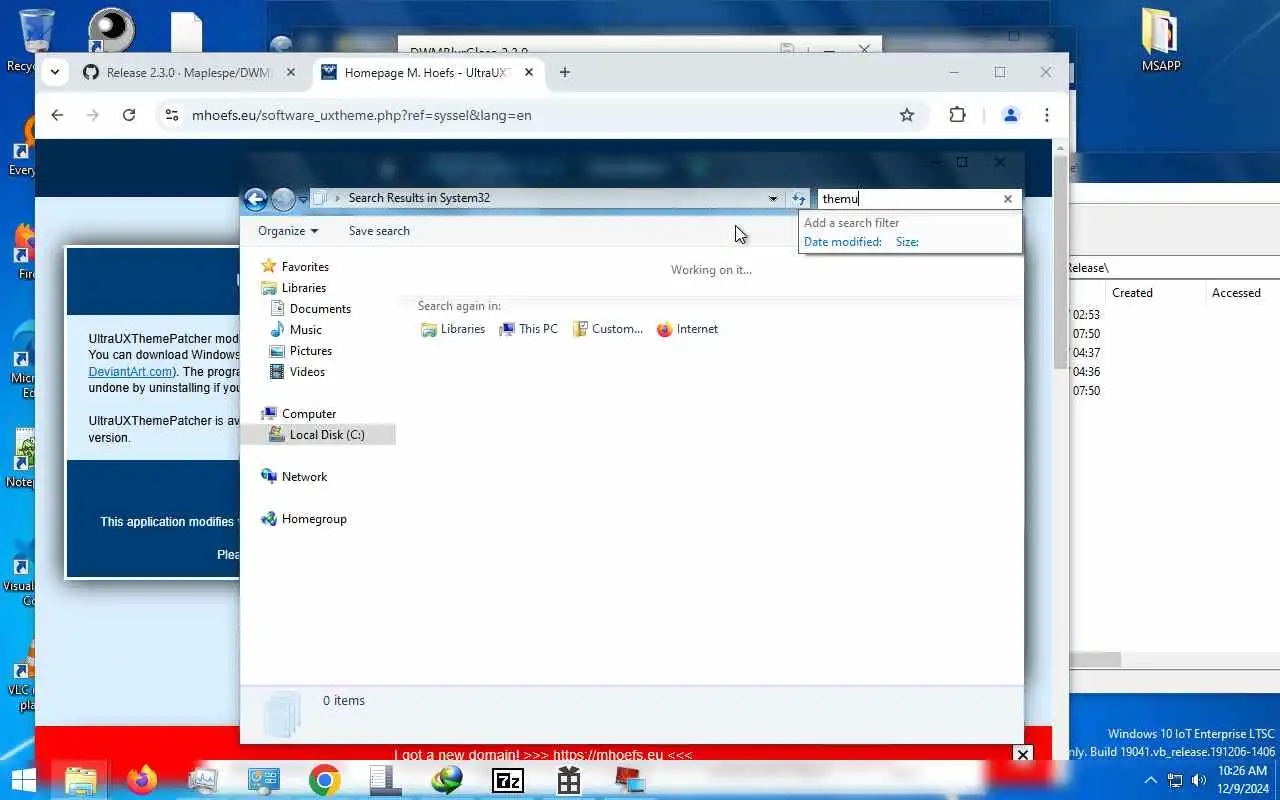Click Save search in the toolbar
Image resolution: width=1280 pixels, height=800 pixels.
379,231
